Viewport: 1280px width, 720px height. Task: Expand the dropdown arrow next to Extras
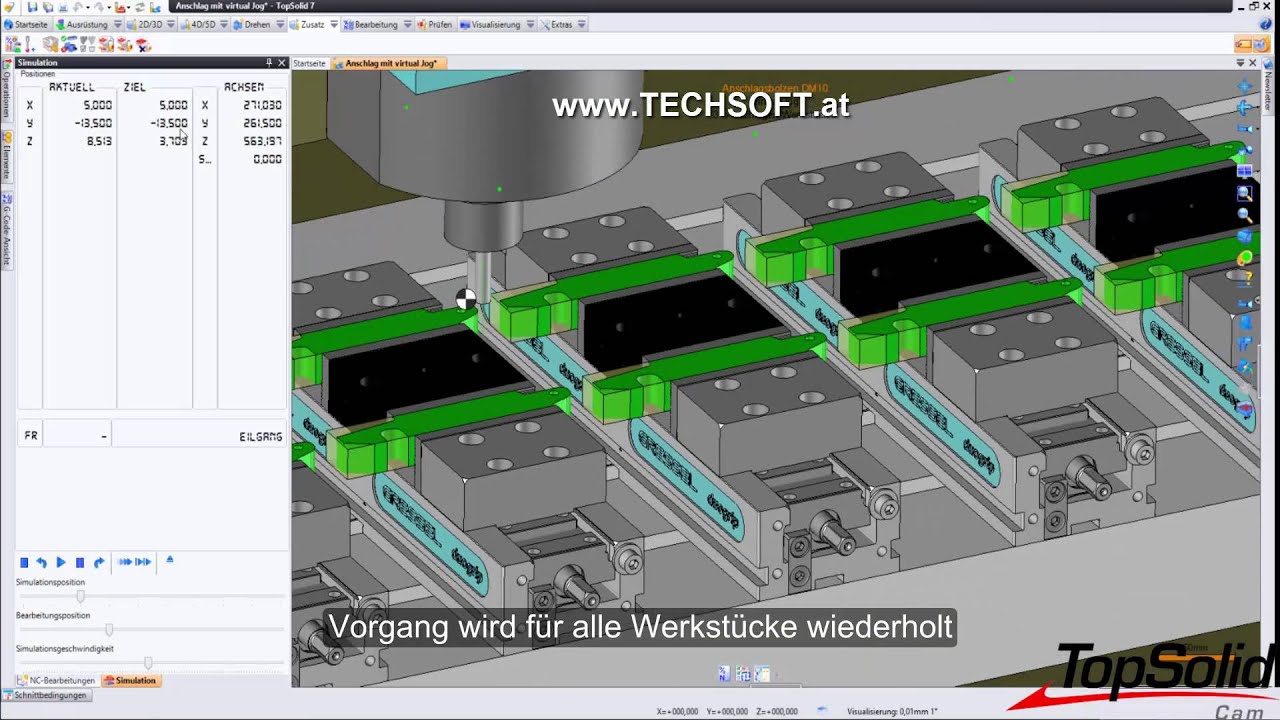(582, 24)
